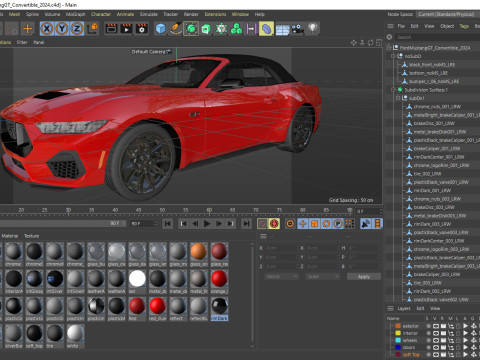
Task: Open Material manager Texture menu
Action: pos(31,236)
